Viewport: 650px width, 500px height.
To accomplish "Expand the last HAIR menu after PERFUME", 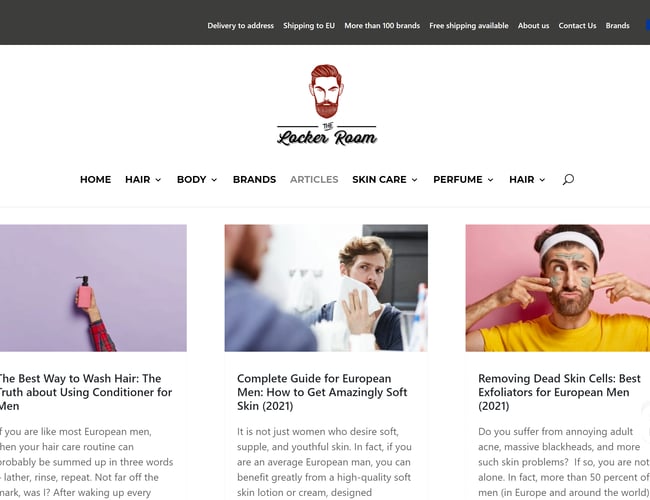I will coord(527,180).
